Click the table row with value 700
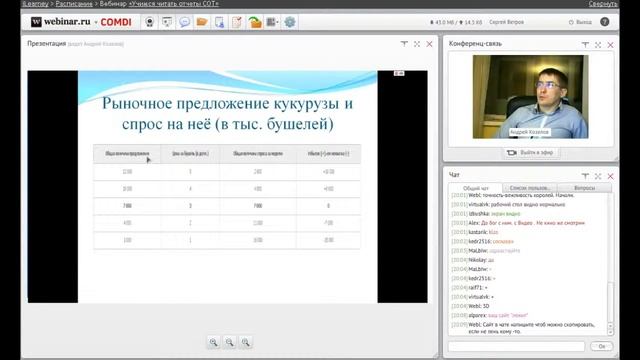This screenshot has width=640, height=360. click(x=227, y=206)
